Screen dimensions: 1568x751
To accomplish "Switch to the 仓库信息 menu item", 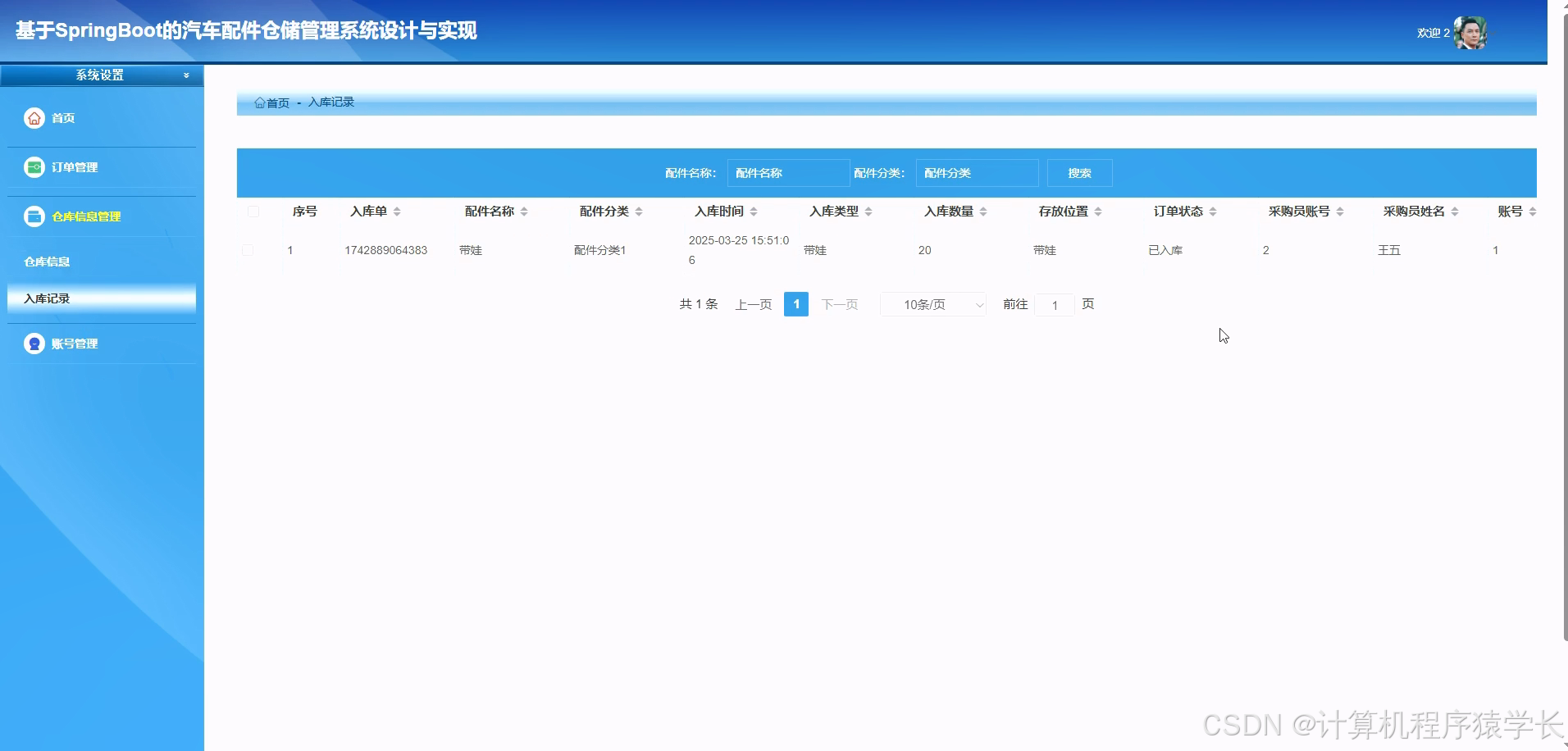I will tap(47, 262).
